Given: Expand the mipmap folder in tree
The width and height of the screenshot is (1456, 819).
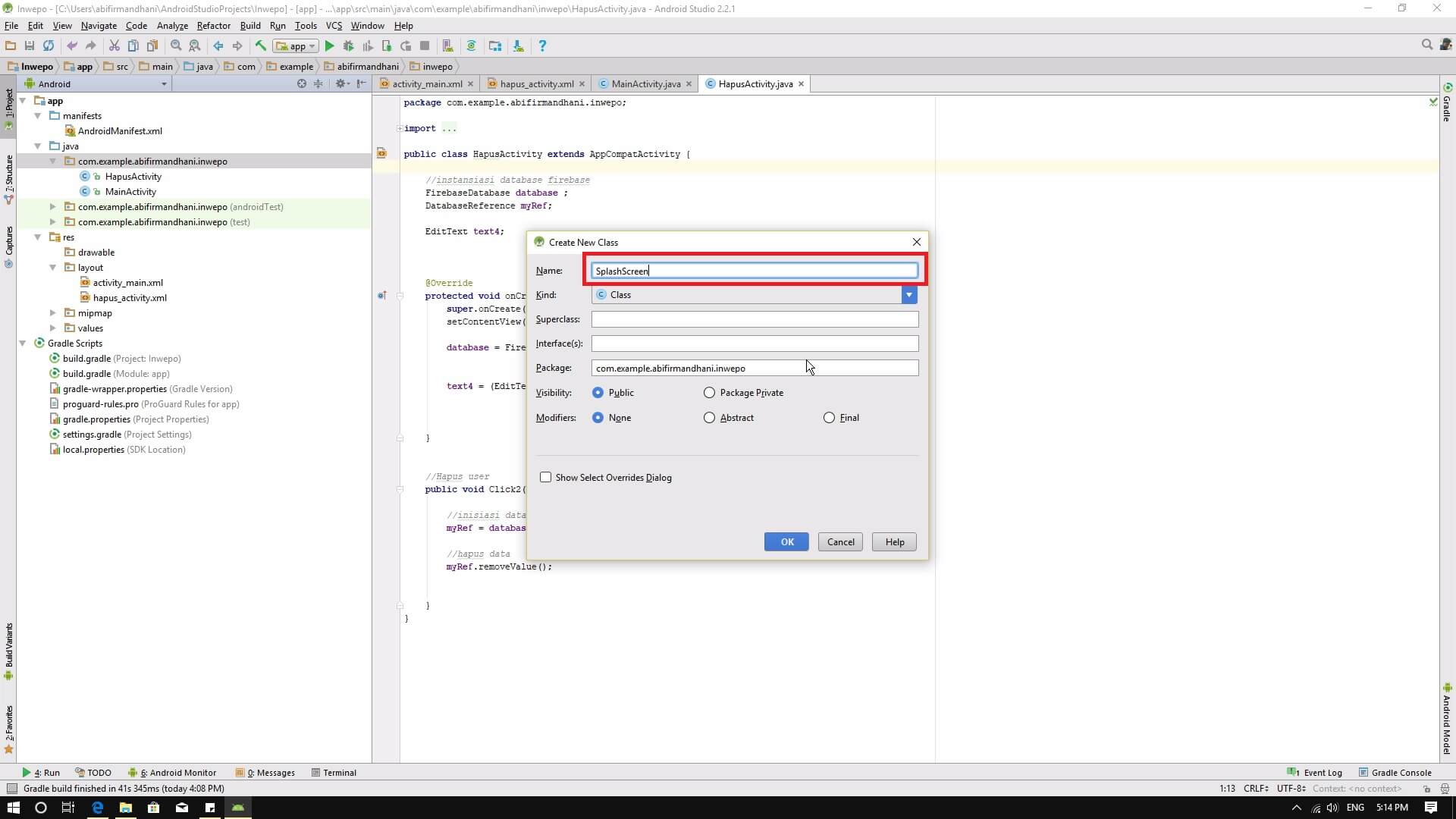Looking at the screenshot, I should pyautogui.click(x=52, y=313).
